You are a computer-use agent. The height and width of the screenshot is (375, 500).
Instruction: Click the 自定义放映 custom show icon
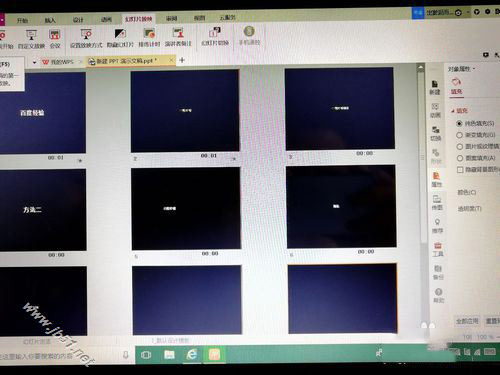31,35
